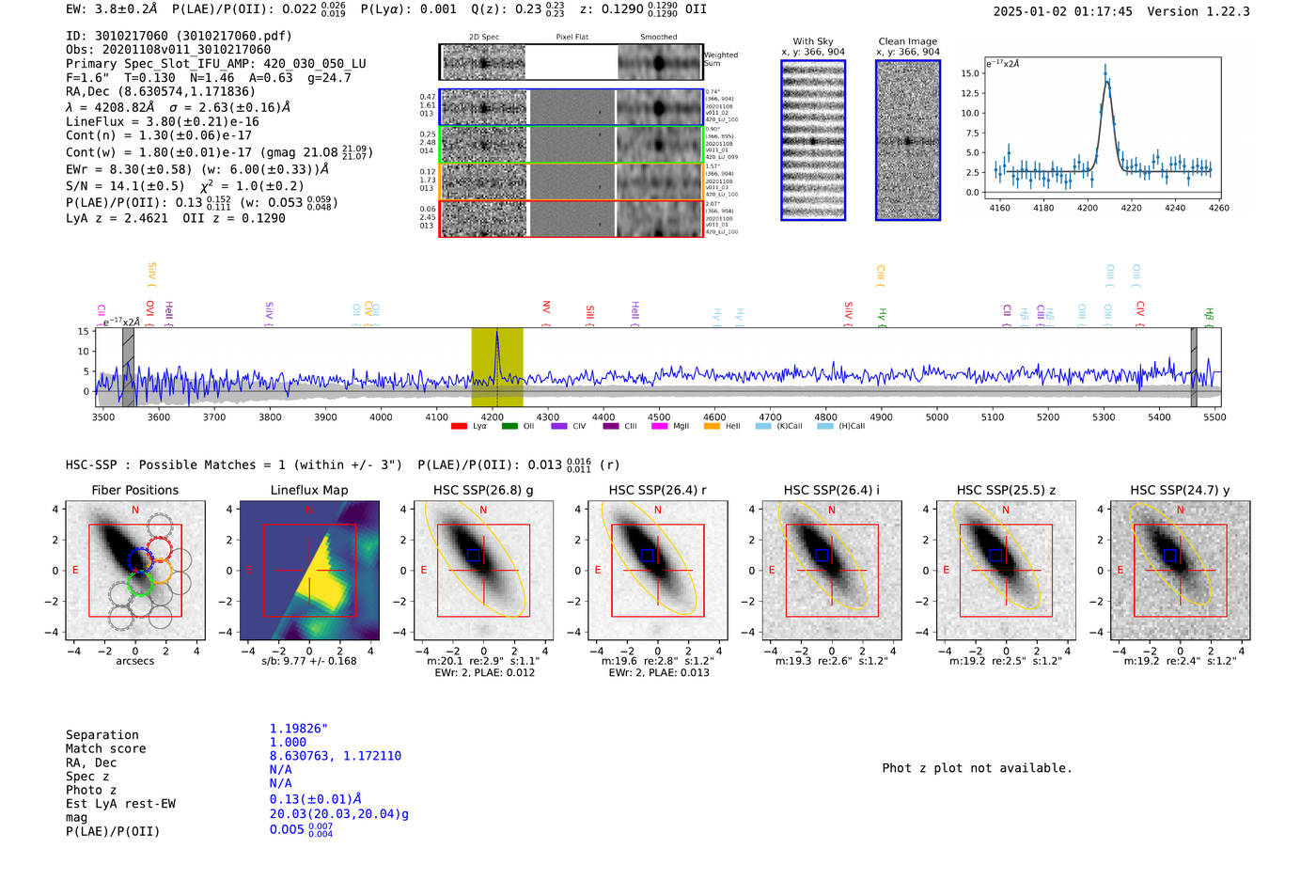Select the HSC SSP r-band cutout
1316x896 pixels.
pos(658,571)
